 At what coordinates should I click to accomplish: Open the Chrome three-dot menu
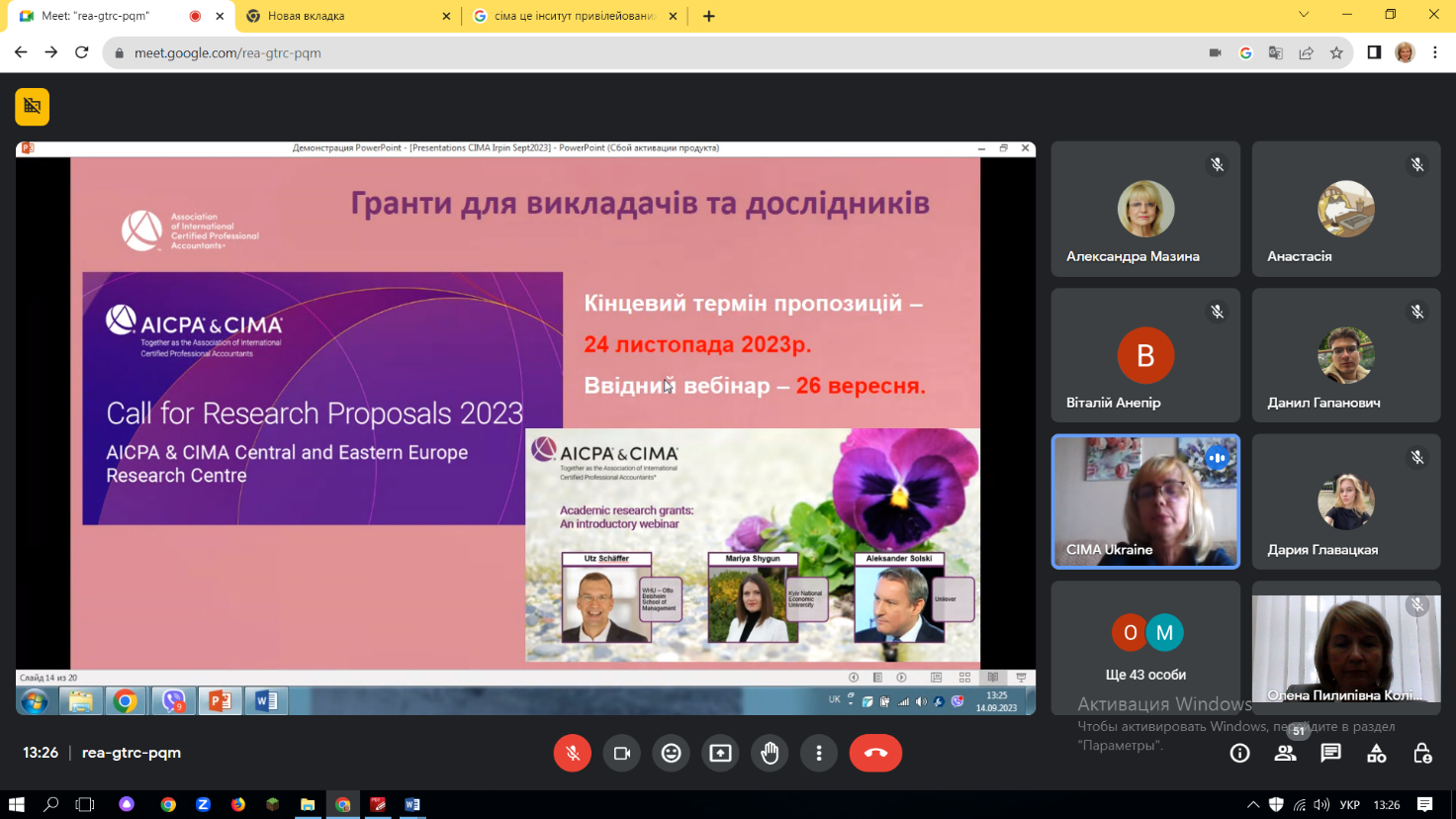(x=1435, y=52)
